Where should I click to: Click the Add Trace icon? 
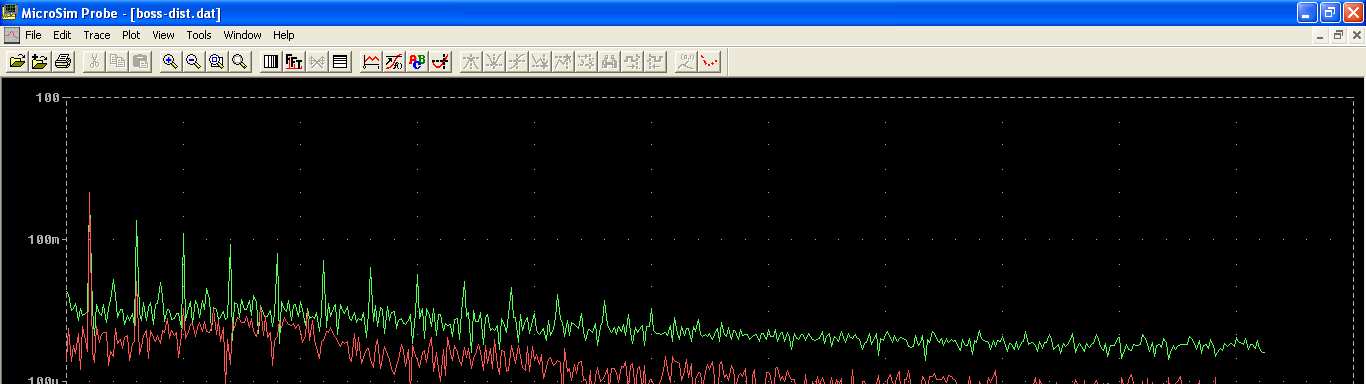[x=371, y=62]
